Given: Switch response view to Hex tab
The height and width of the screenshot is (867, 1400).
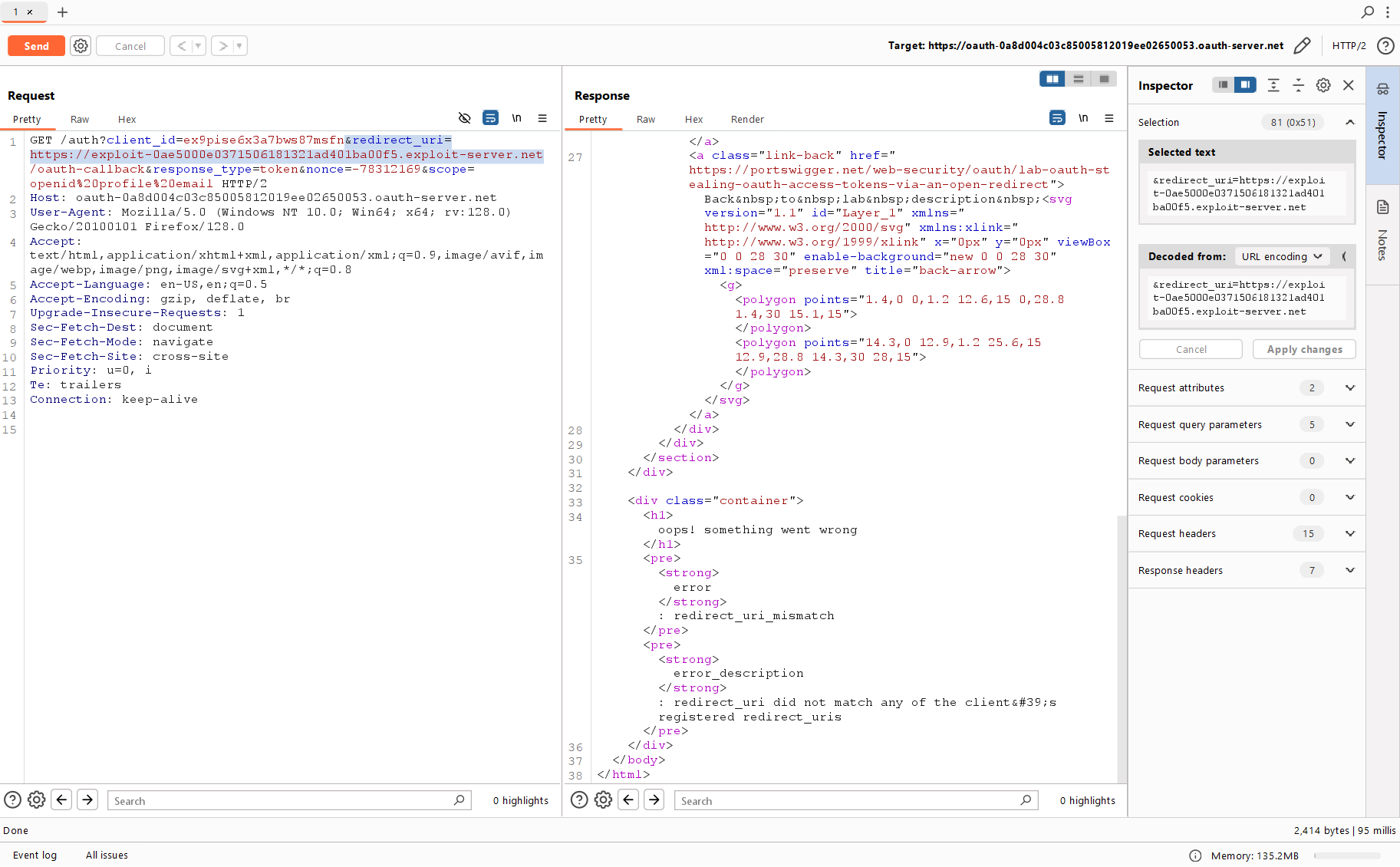Looking at the screenshot, I should 693,119.
